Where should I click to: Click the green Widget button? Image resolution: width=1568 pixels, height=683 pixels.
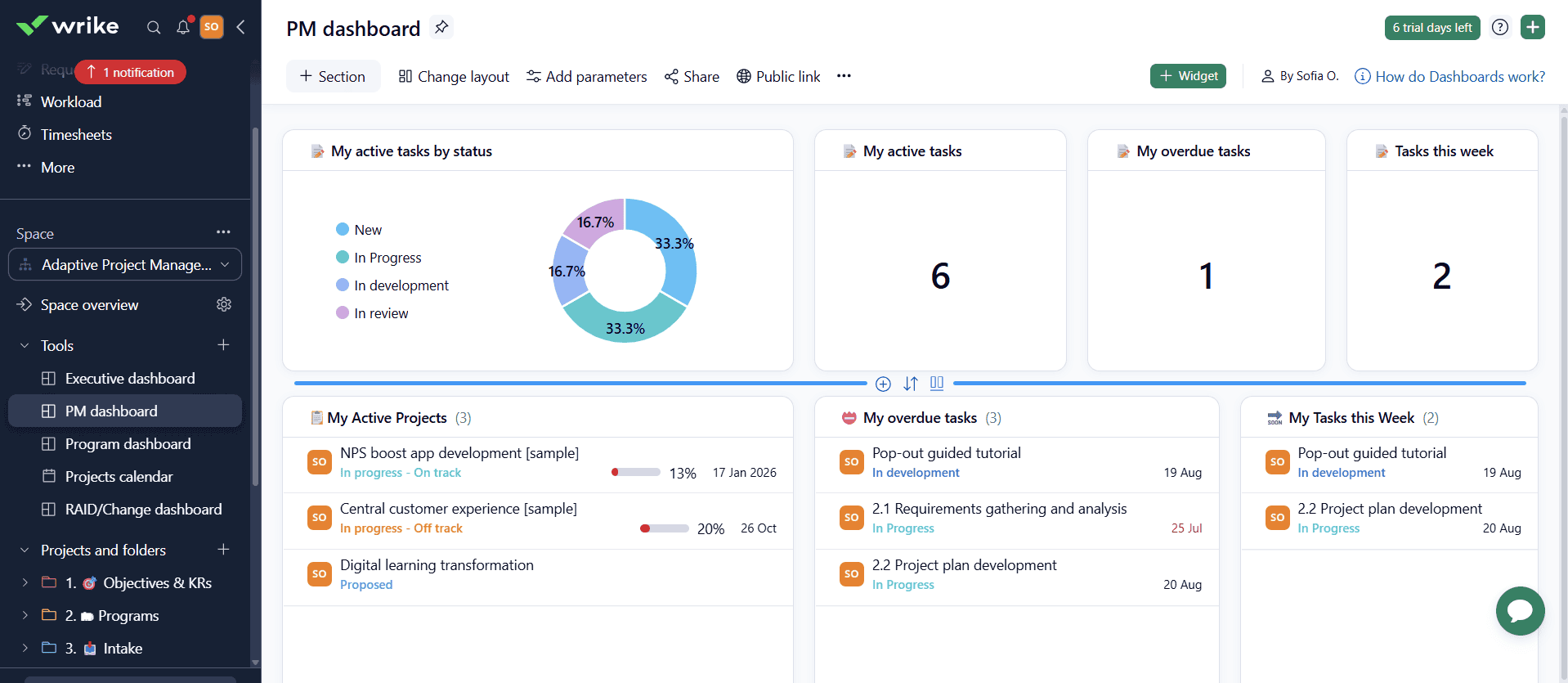1188,76
